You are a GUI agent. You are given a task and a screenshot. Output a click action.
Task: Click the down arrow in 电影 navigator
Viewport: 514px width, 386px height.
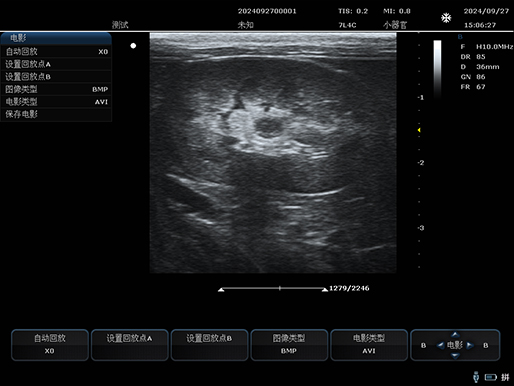(455, 356)
